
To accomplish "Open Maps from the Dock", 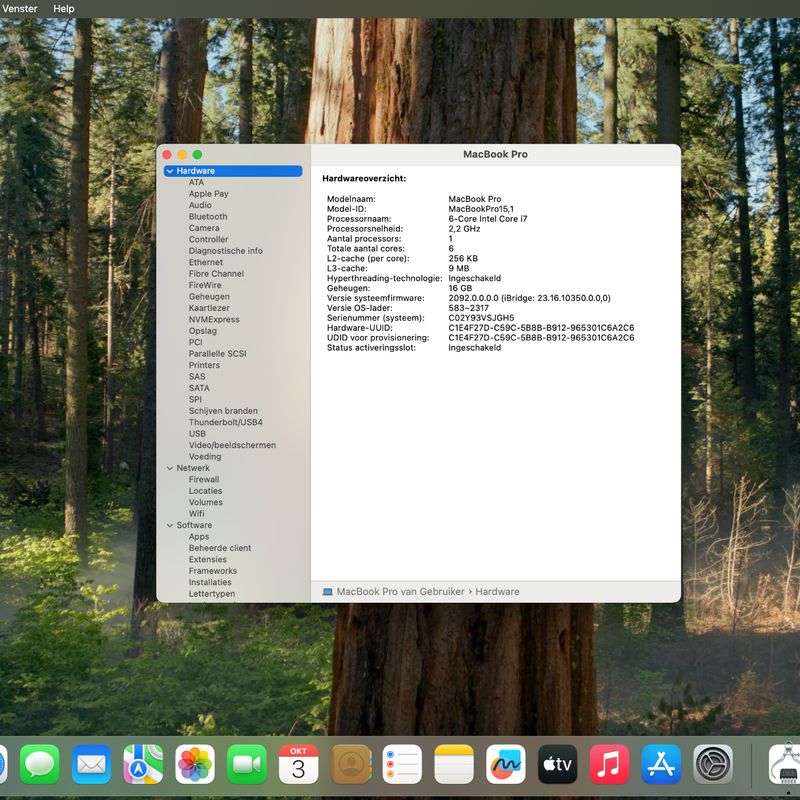I will point(143,765).
